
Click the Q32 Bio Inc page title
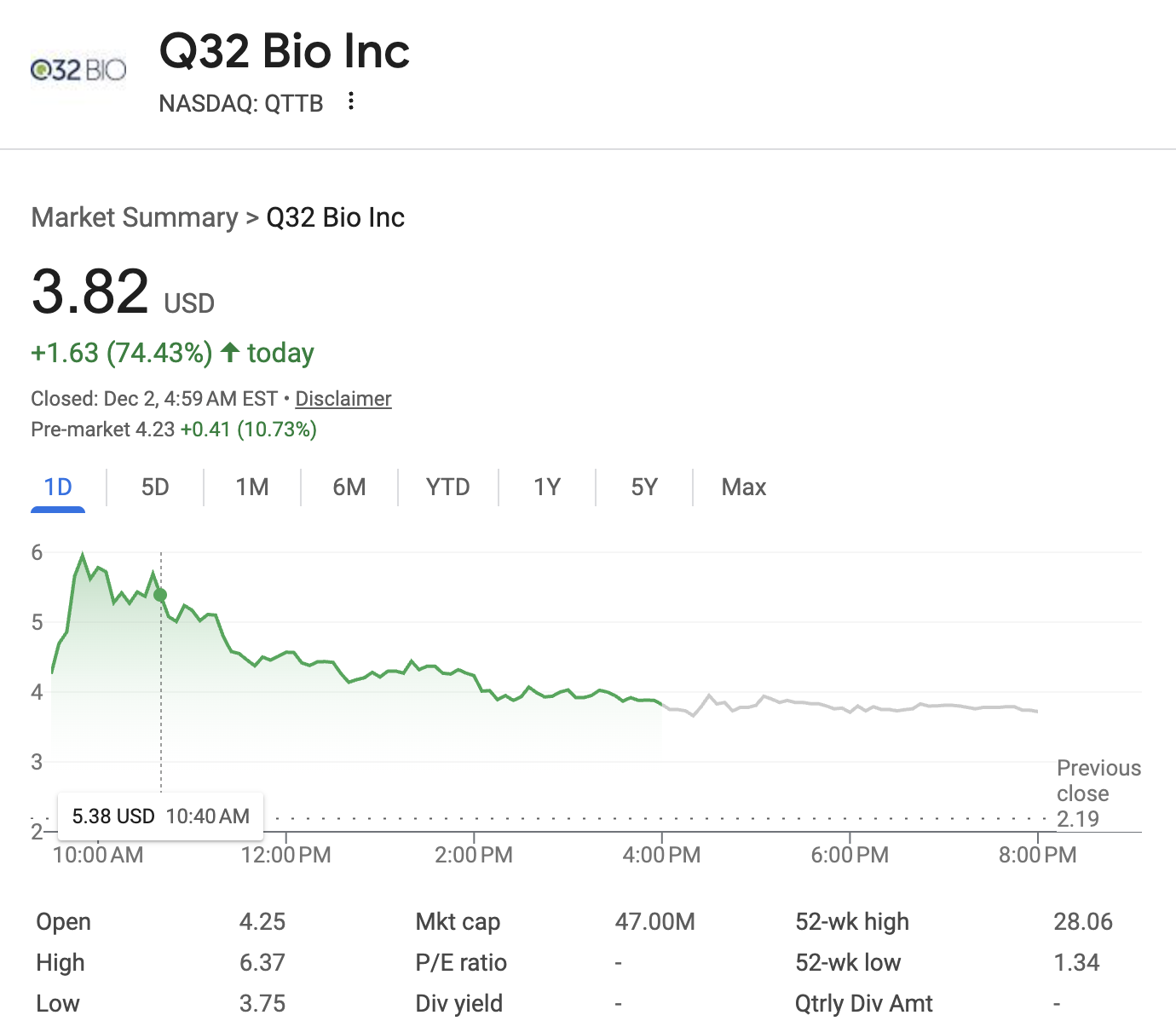[x=284, y=51]
